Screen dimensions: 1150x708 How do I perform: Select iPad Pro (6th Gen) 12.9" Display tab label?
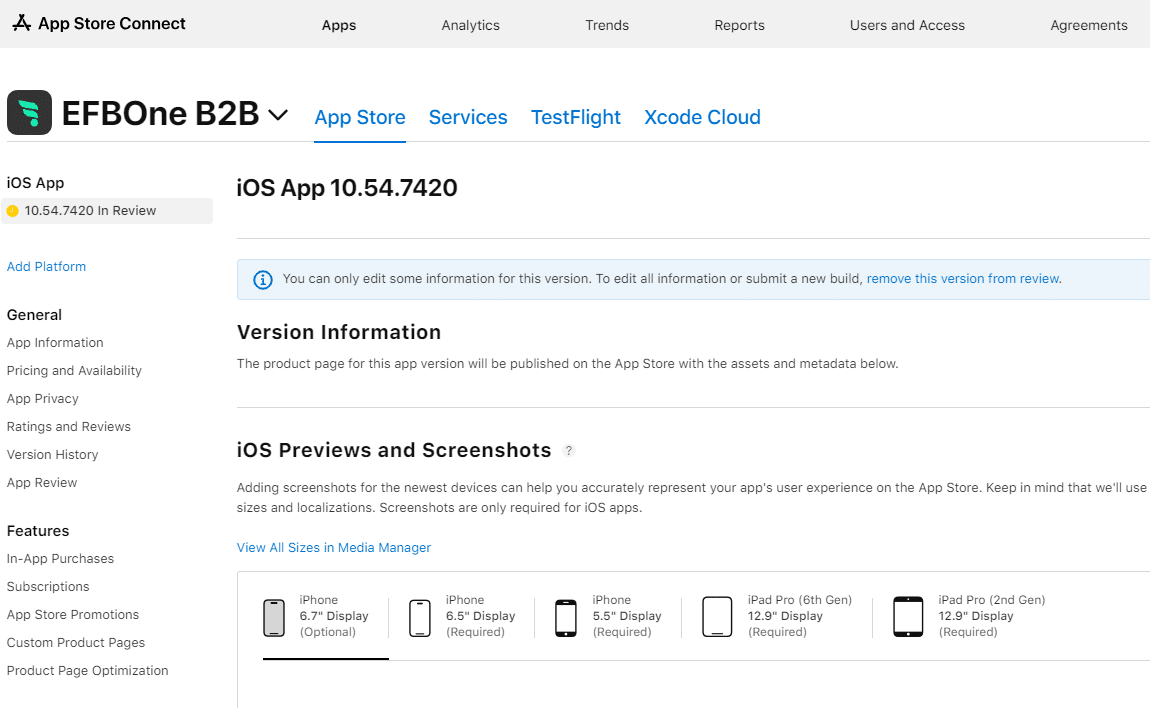tap(800, 616)
